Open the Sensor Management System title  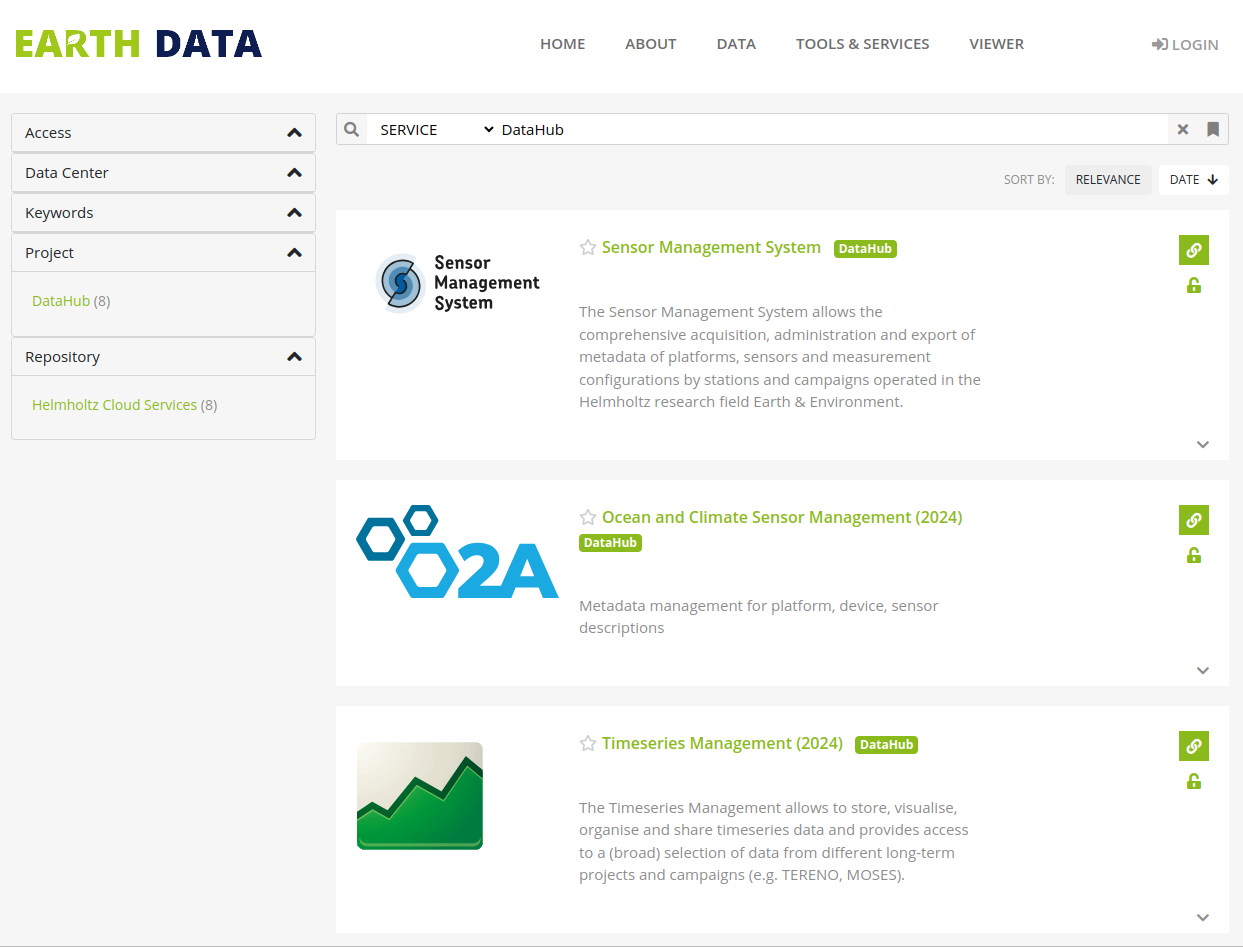tap(711, 247)
